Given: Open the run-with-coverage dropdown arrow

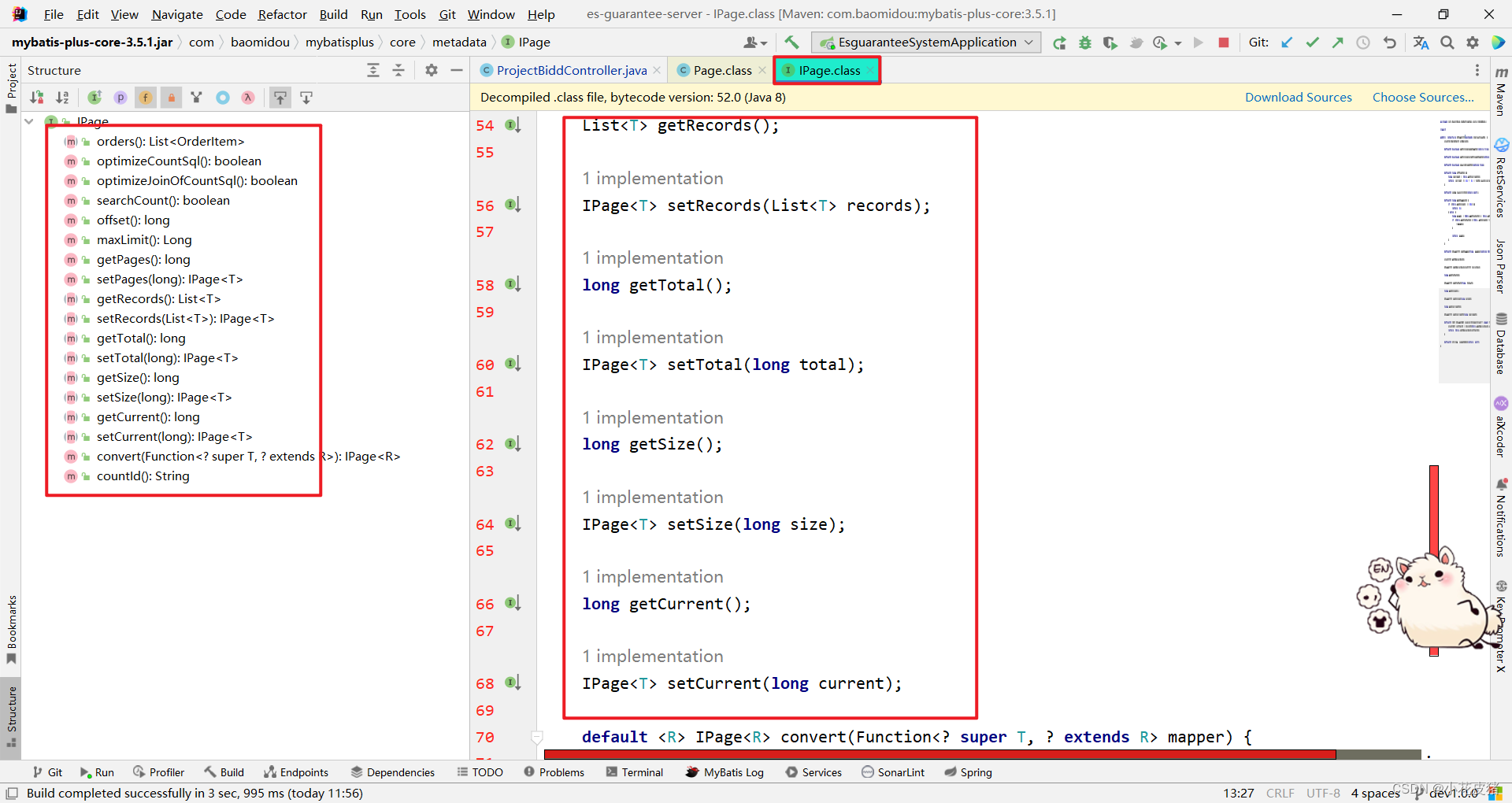Looking at the screenshot, I should coord(1177,43).
